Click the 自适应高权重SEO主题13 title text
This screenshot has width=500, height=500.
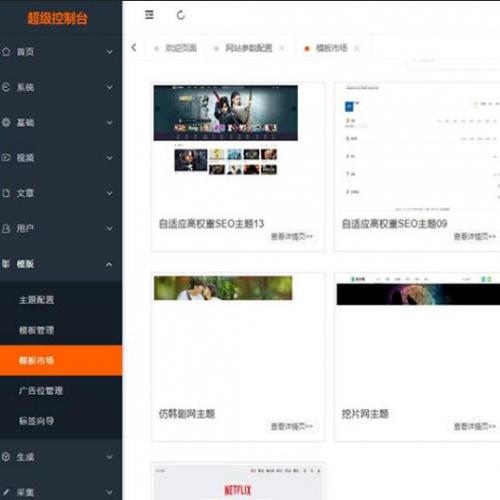click(211, 223)
